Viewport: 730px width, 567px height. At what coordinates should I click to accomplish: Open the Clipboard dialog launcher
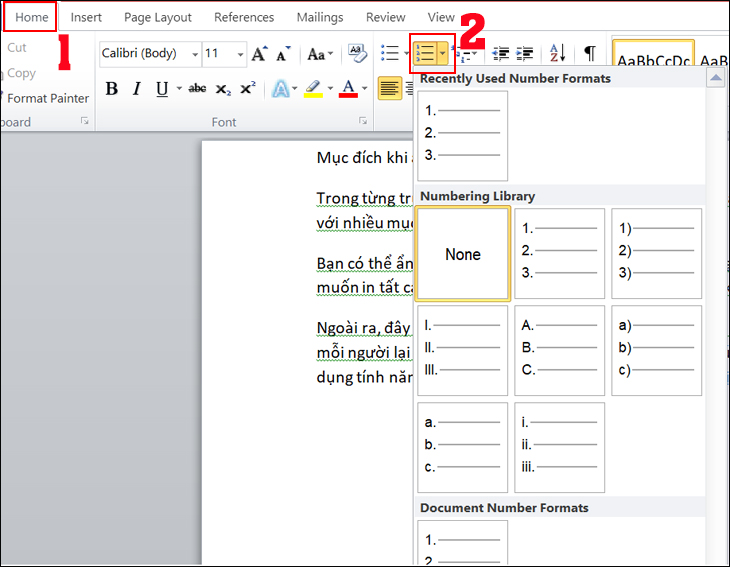pyautogui.click(x=84, y=121)
